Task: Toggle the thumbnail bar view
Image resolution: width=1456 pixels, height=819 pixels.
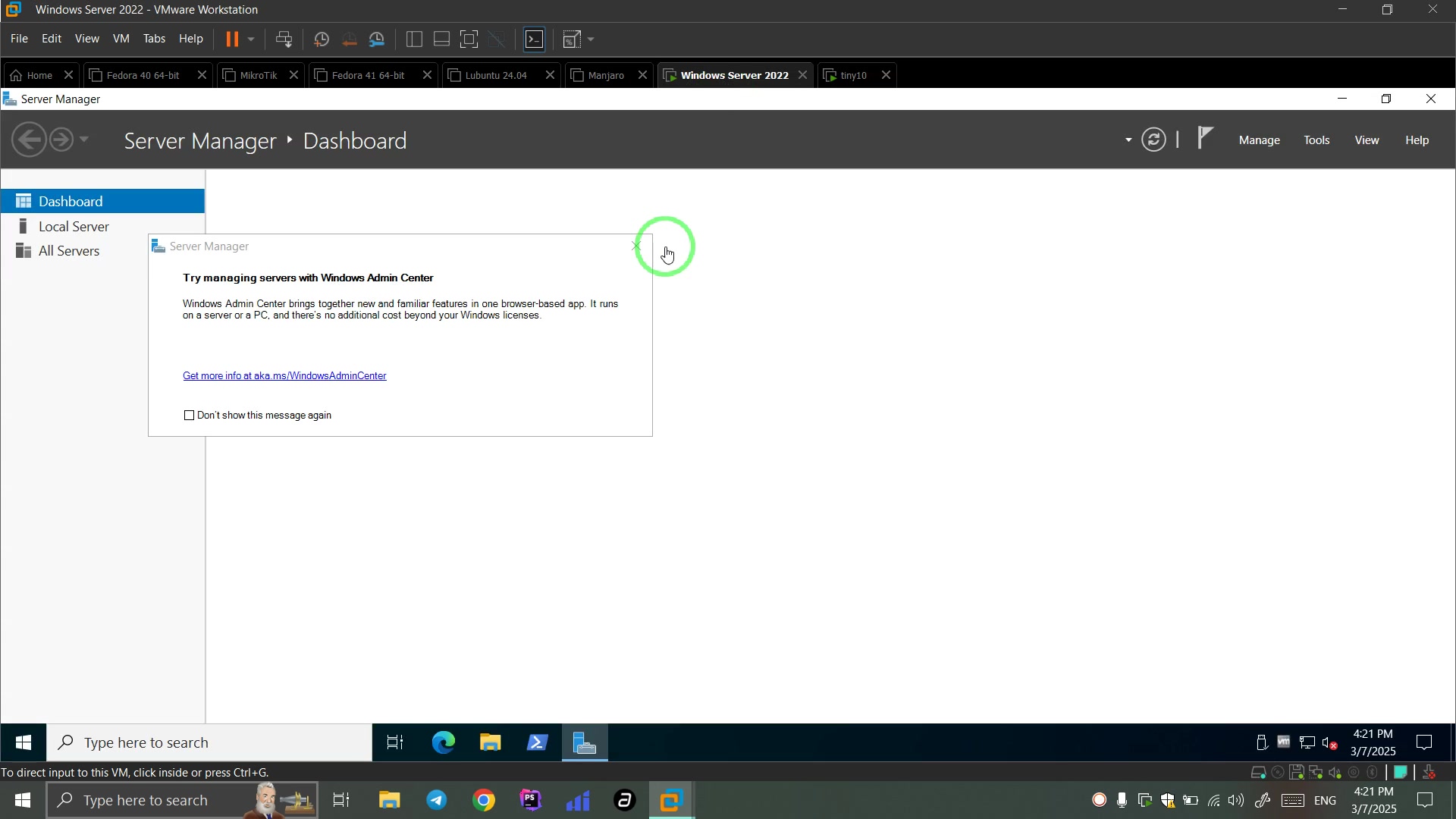Action: coord(441,39)
